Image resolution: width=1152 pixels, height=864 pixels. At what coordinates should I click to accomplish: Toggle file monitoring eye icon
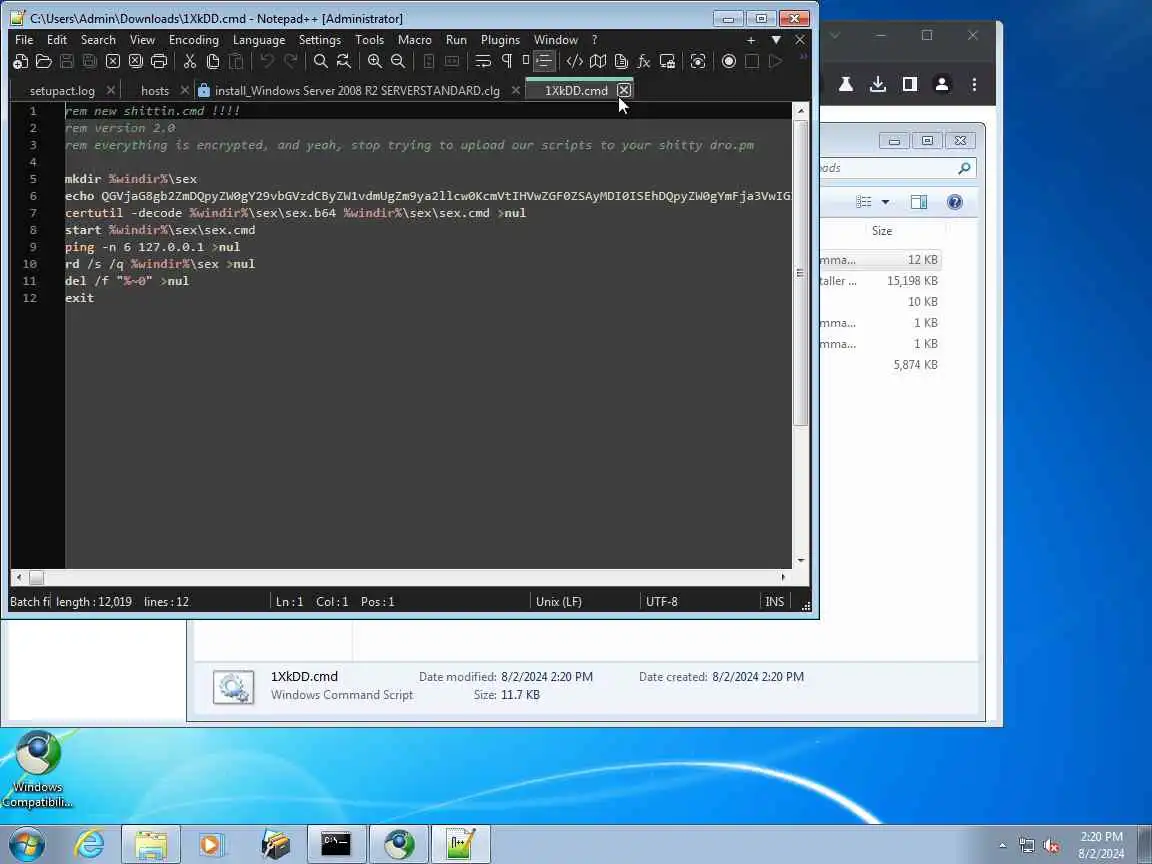tap(698, 62)
